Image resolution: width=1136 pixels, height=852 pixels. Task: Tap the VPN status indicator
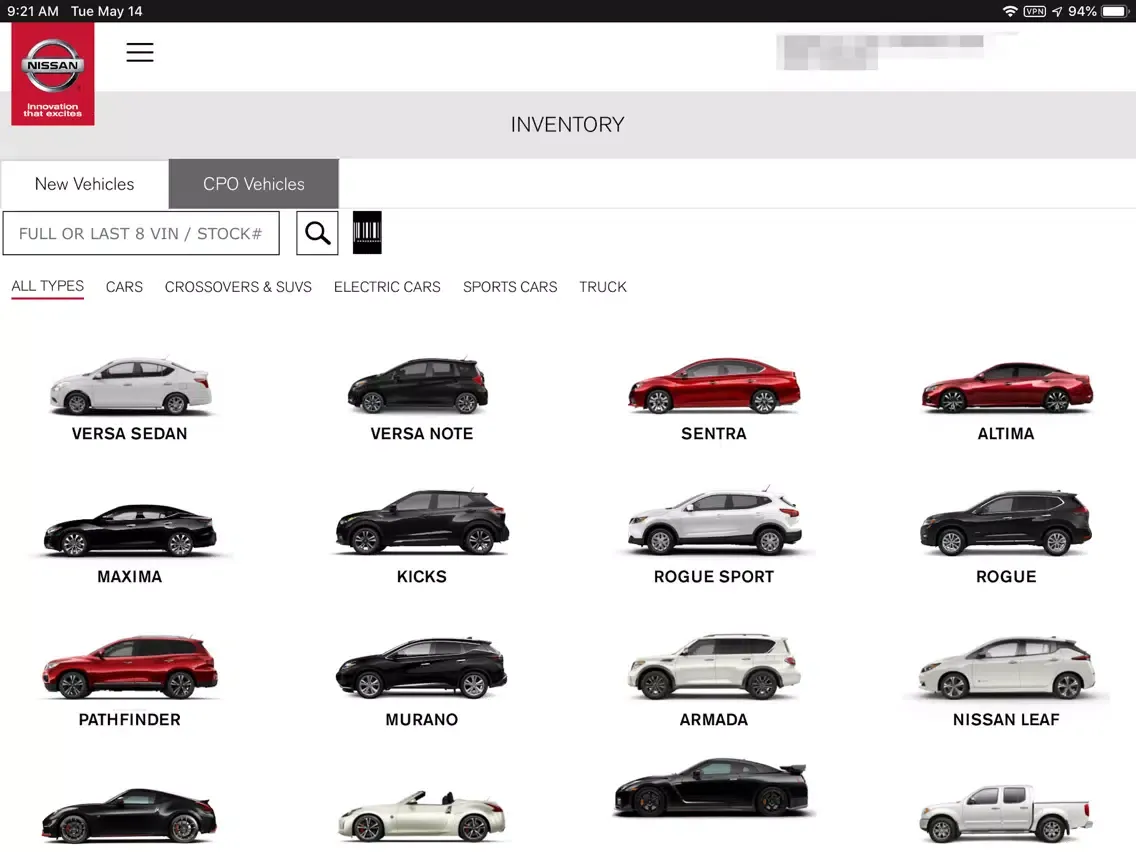(x=1034, y=11)
